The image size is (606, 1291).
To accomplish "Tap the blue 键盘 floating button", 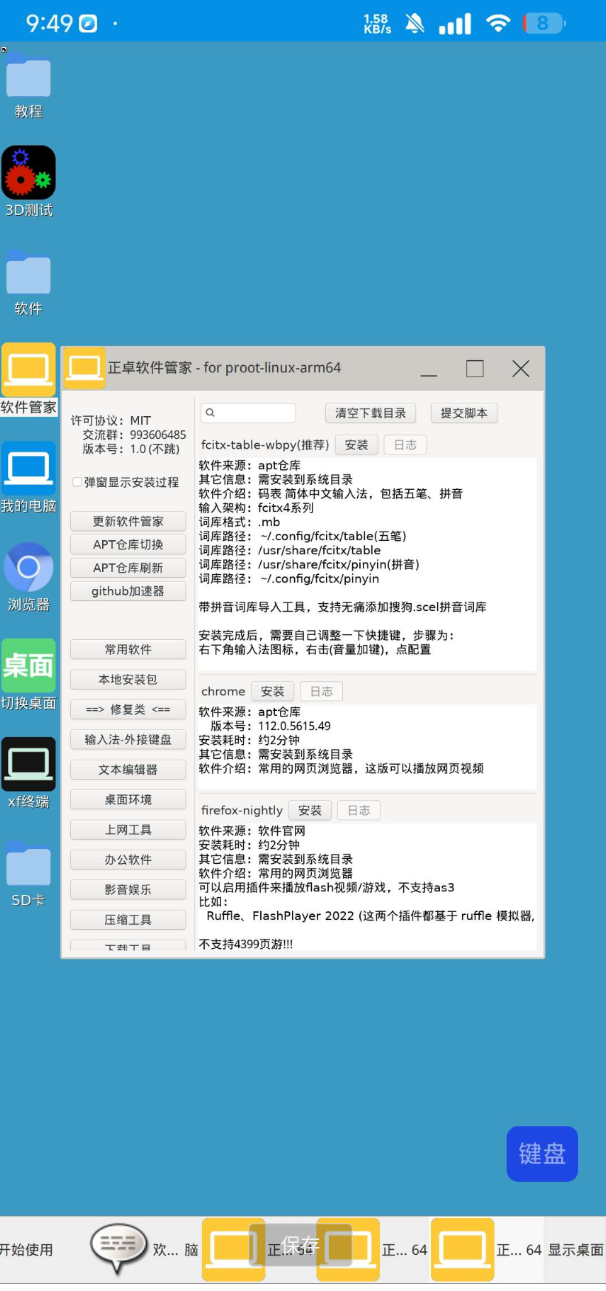I will point(542,1153).
